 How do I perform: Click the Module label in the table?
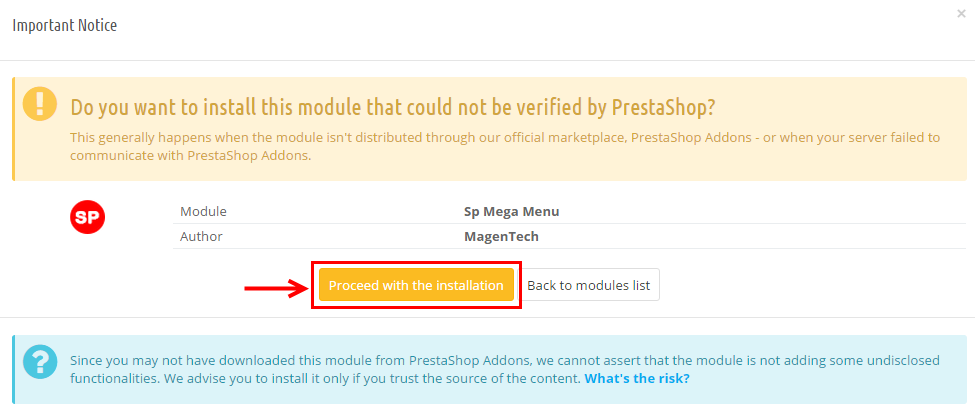click(x=203, y=211)
